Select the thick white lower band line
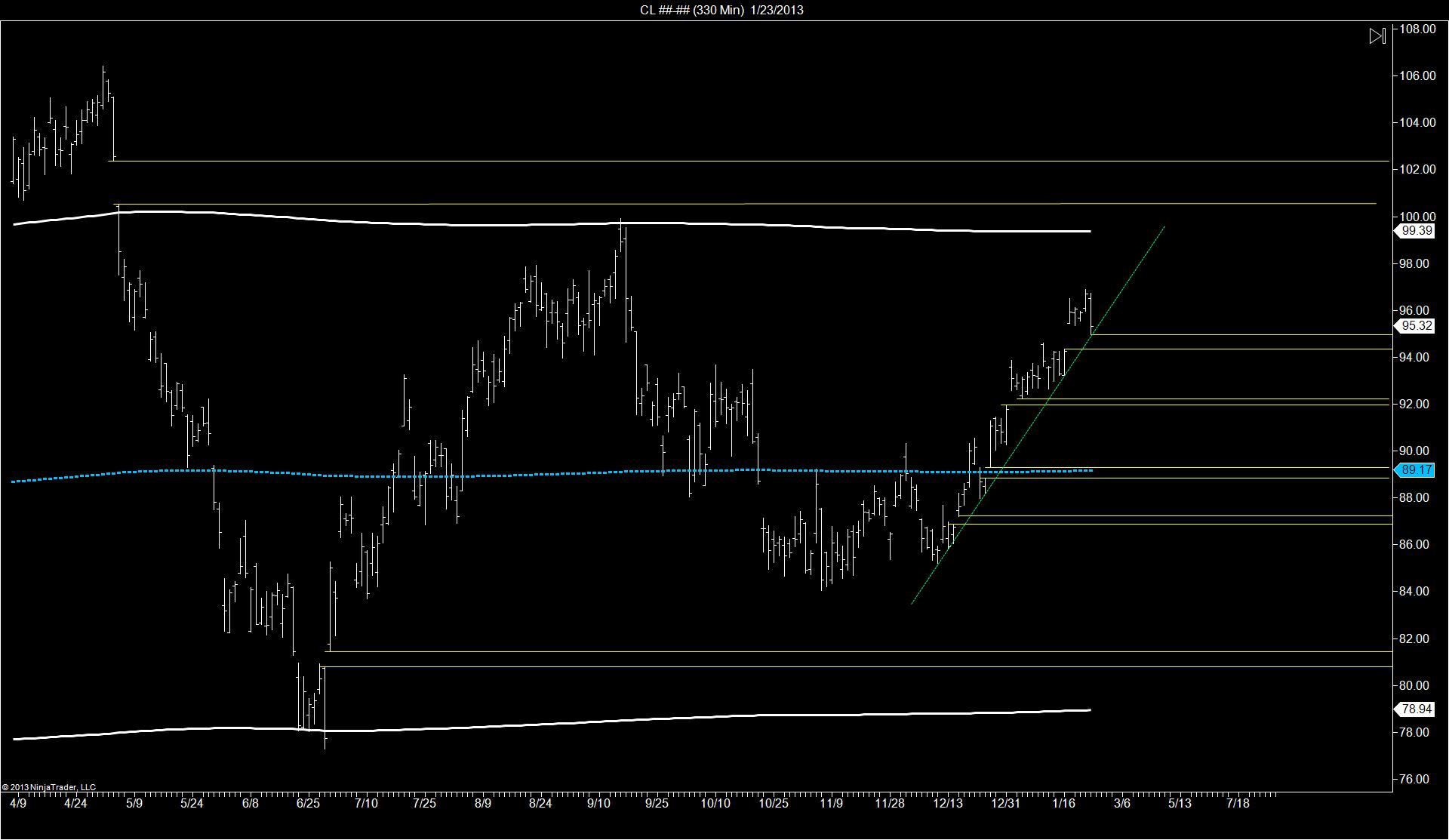This screenshot has height=840, width=1449. [x=552, y=725]
